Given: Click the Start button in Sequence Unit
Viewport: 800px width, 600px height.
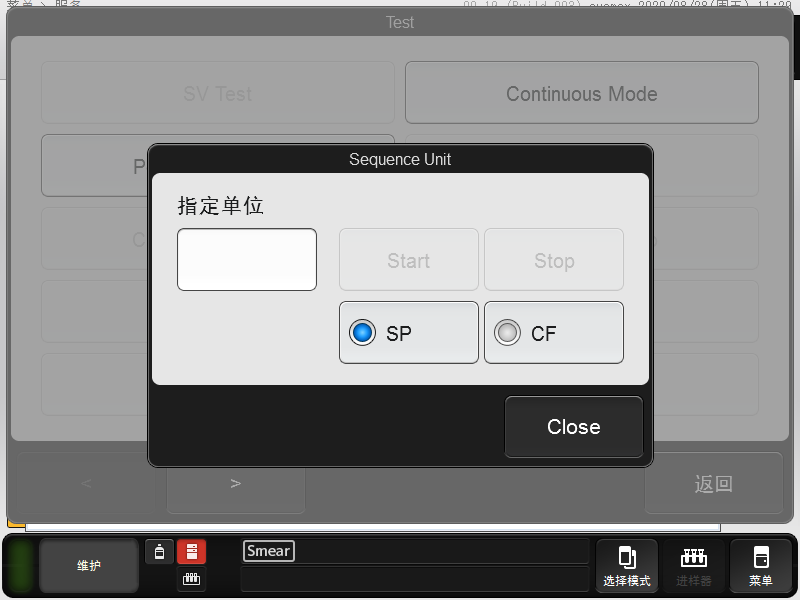Looking at the screenshot, I should (409, 260).
